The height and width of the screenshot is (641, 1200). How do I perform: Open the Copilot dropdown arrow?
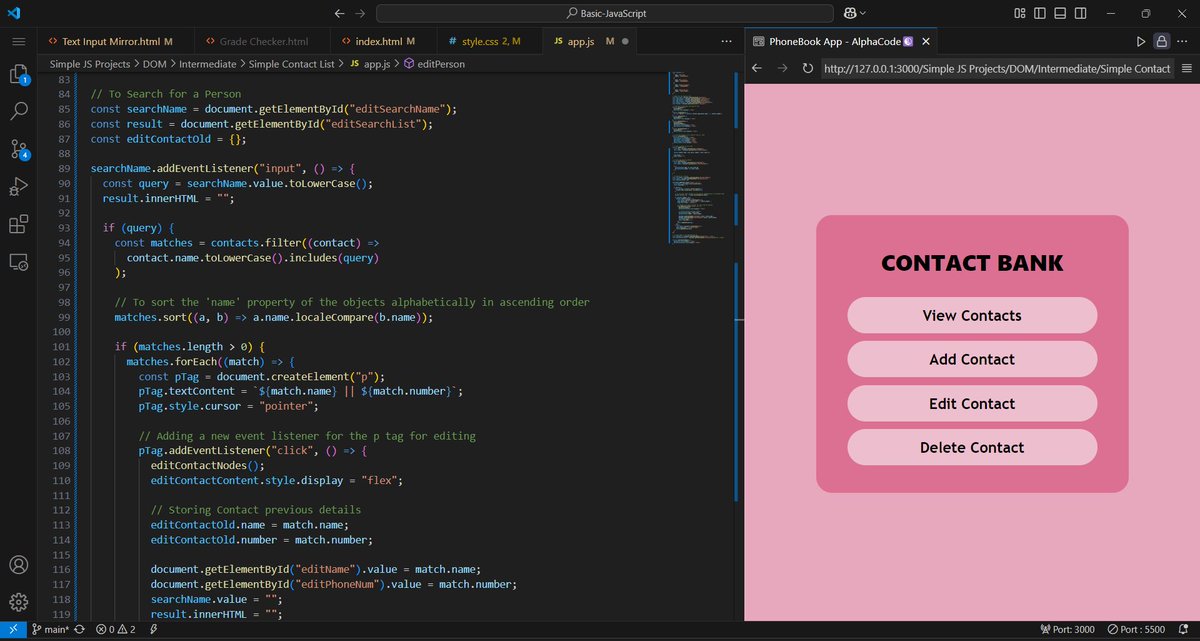tap(863, 13)
